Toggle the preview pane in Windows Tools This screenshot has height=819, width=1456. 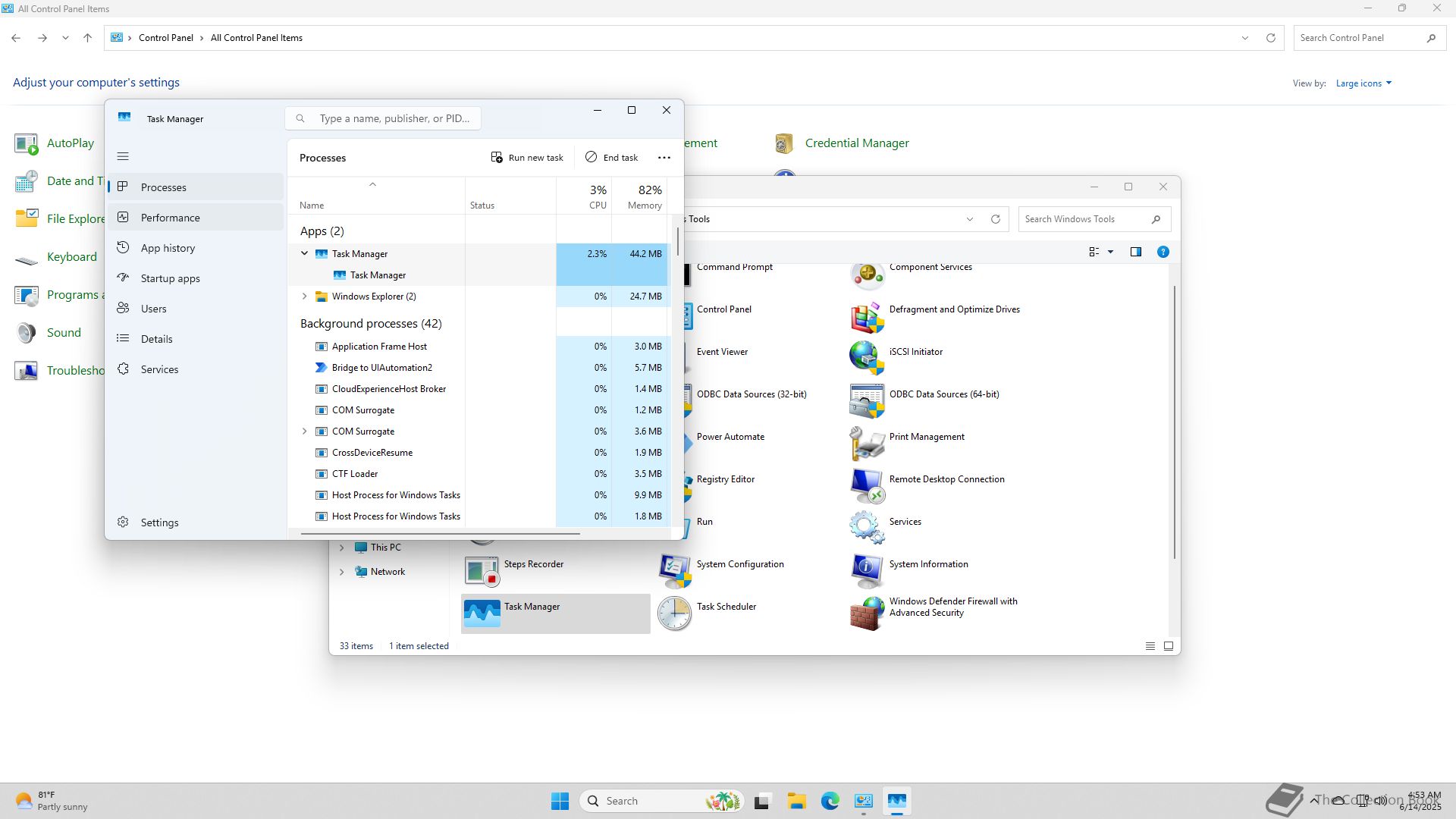pyautogui.click(x=1135, y=252)
